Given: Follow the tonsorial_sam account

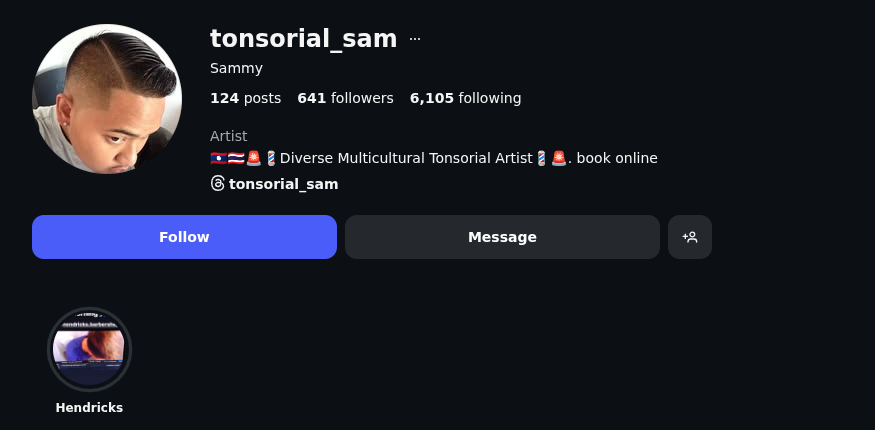Looking at the screenshot, I should (x=184, y=237).
